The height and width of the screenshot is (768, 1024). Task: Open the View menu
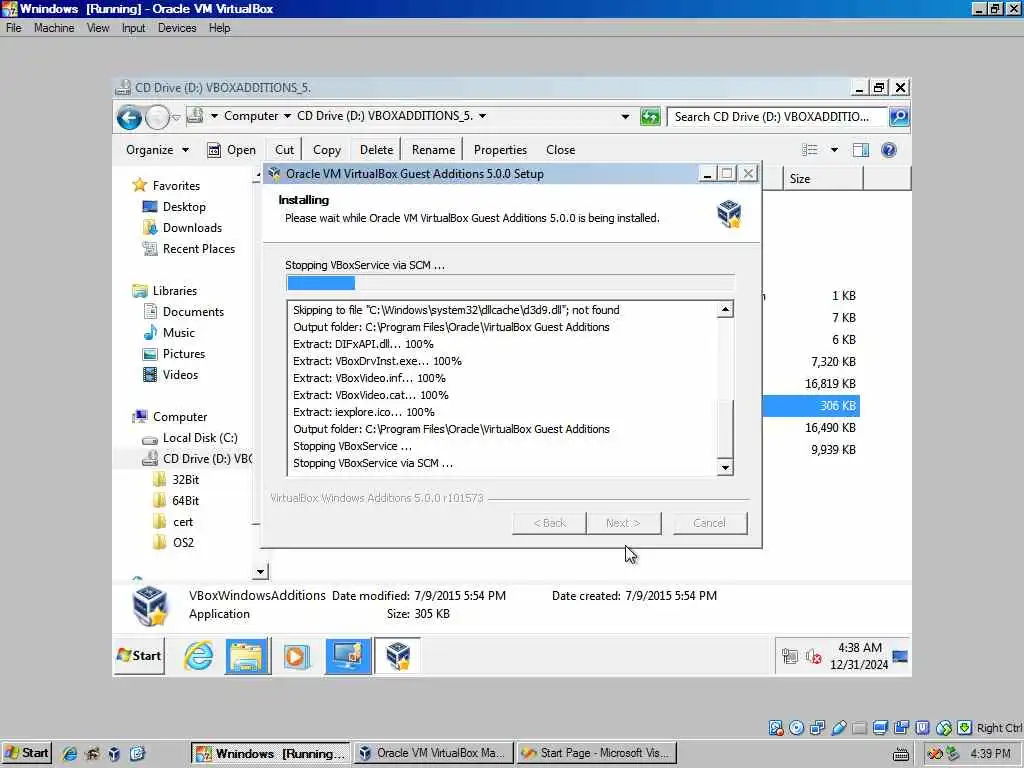click(98, 28)
